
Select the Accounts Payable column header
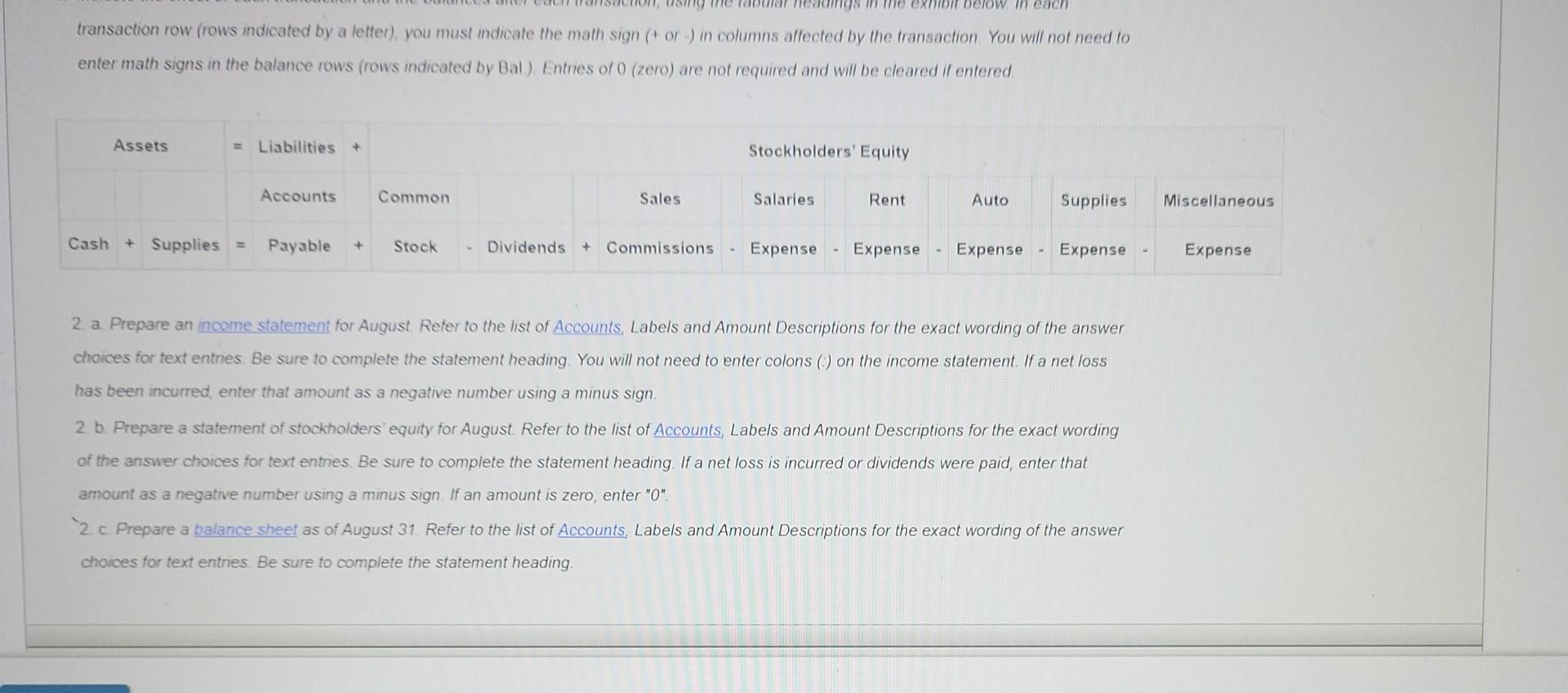(x=299, y=221)
